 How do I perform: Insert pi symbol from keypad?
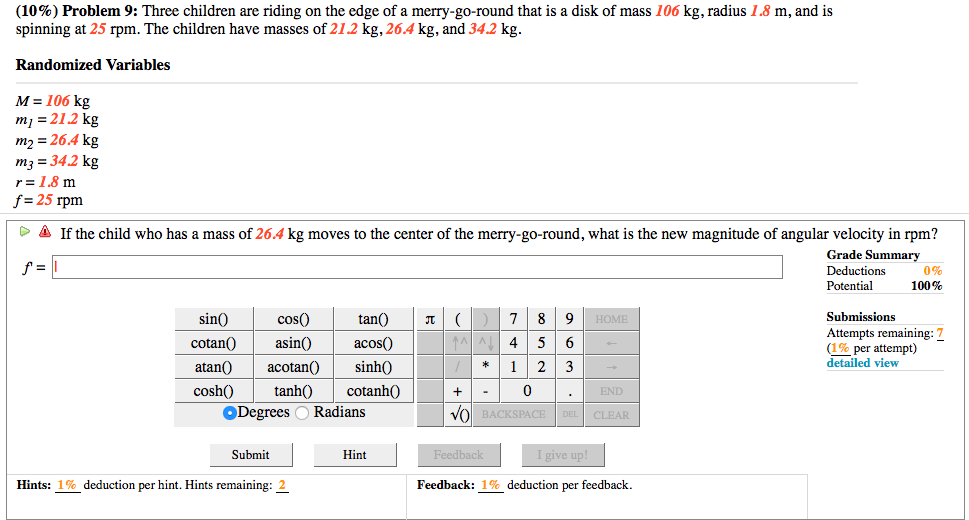(430, 319)
